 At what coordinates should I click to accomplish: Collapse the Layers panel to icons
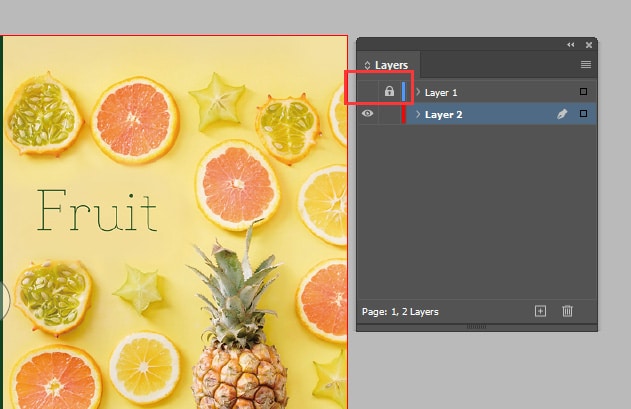(x=571, y=45)
